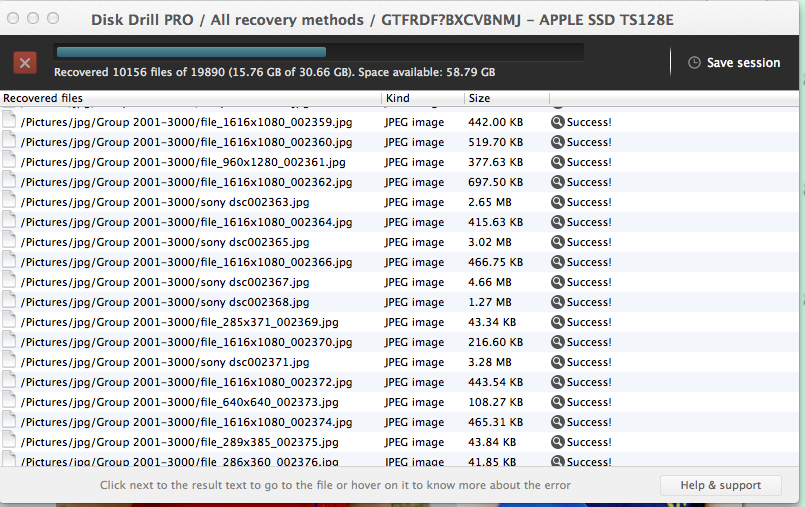The width and height of the screenshot is (805, 507).
Task: Reveal file_640x640_002373.jpg via its magnifier icon
Action: point(558,402)
